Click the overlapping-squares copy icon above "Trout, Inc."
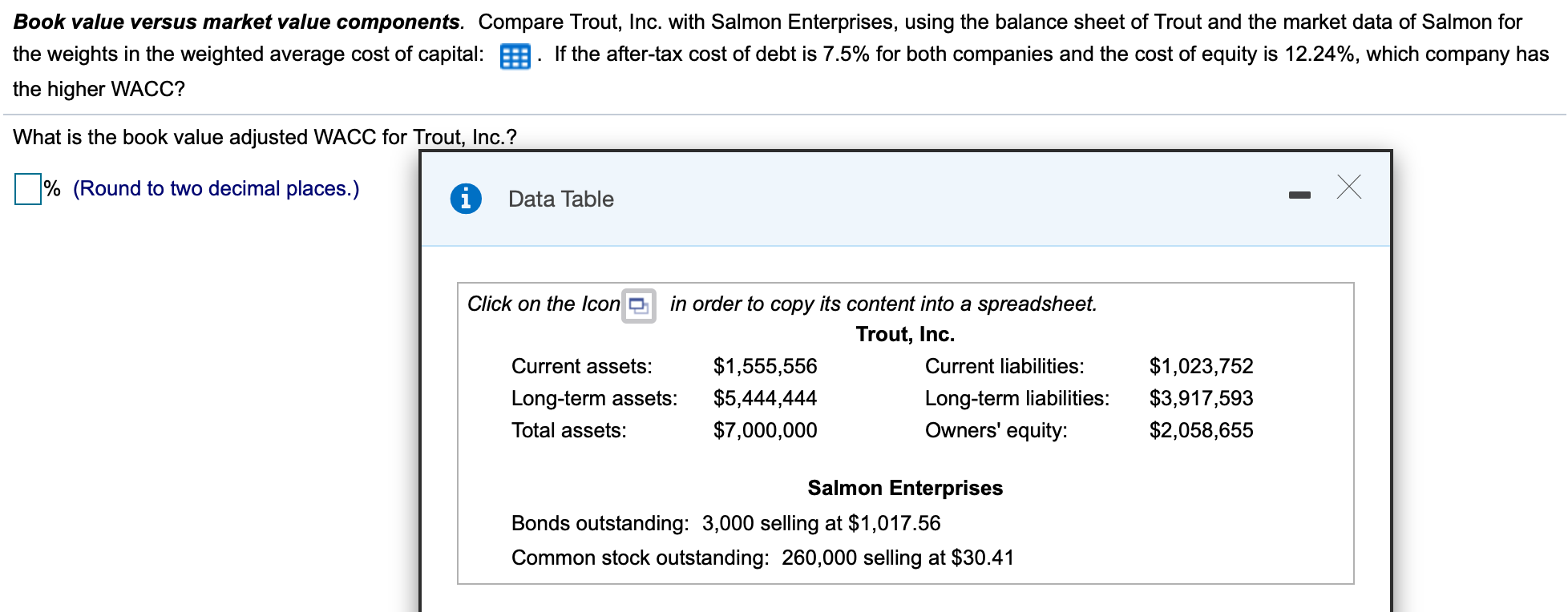The height and width of the screenshot is (612, 1568). [x=637, y=306]
